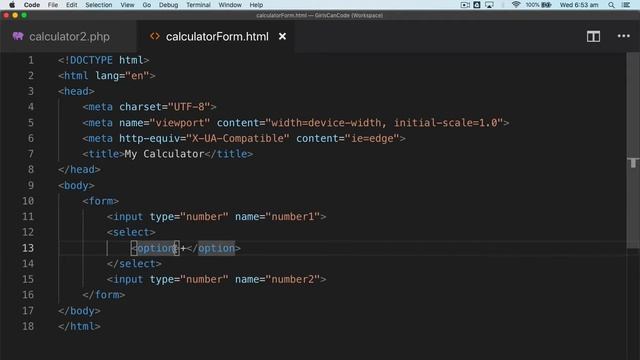Click the closing head tag
Screen dimensions: 640x360
point(79,169)
